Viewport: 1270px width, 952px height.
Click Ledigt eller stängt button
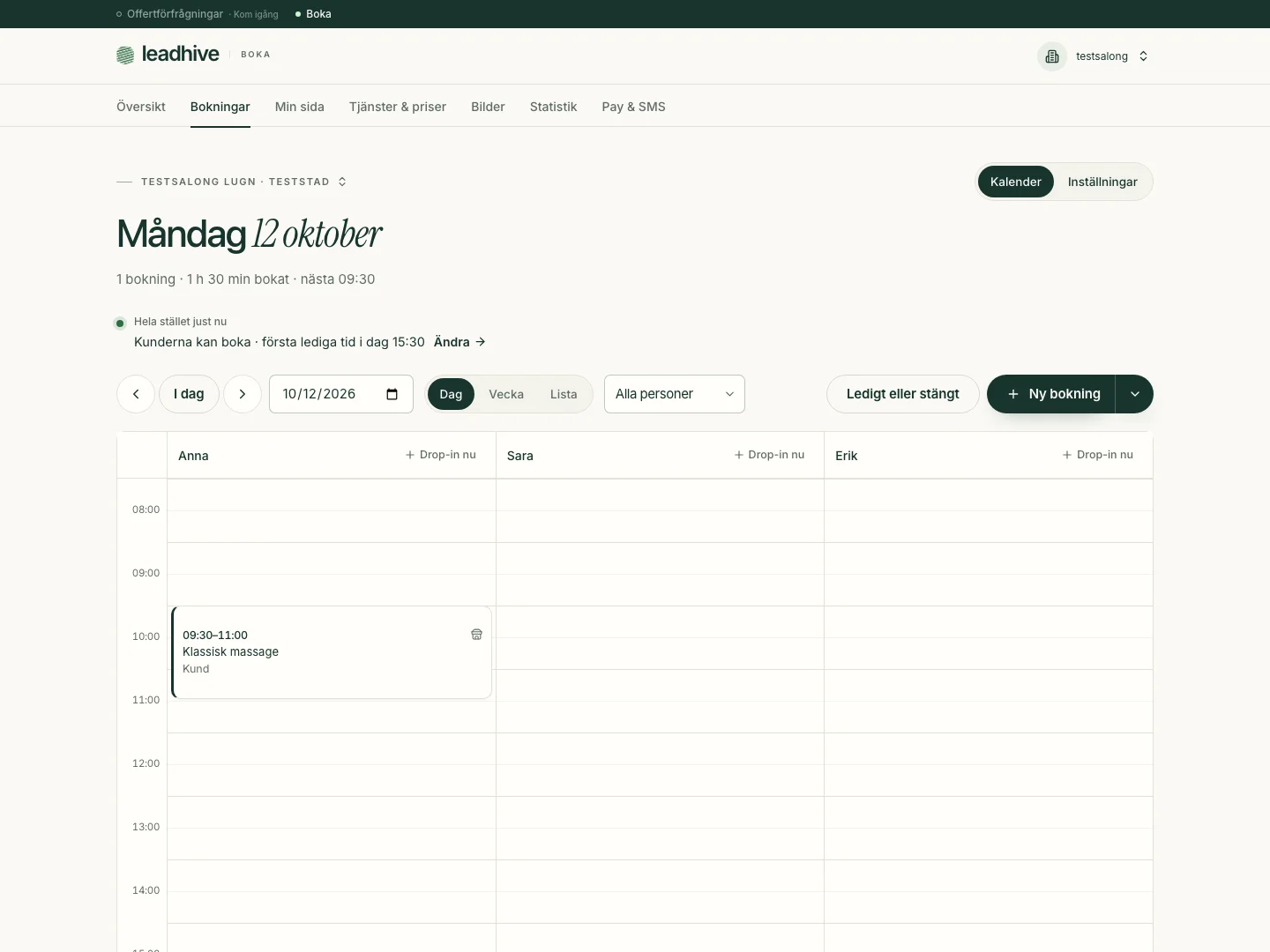[x=903, y=394]
